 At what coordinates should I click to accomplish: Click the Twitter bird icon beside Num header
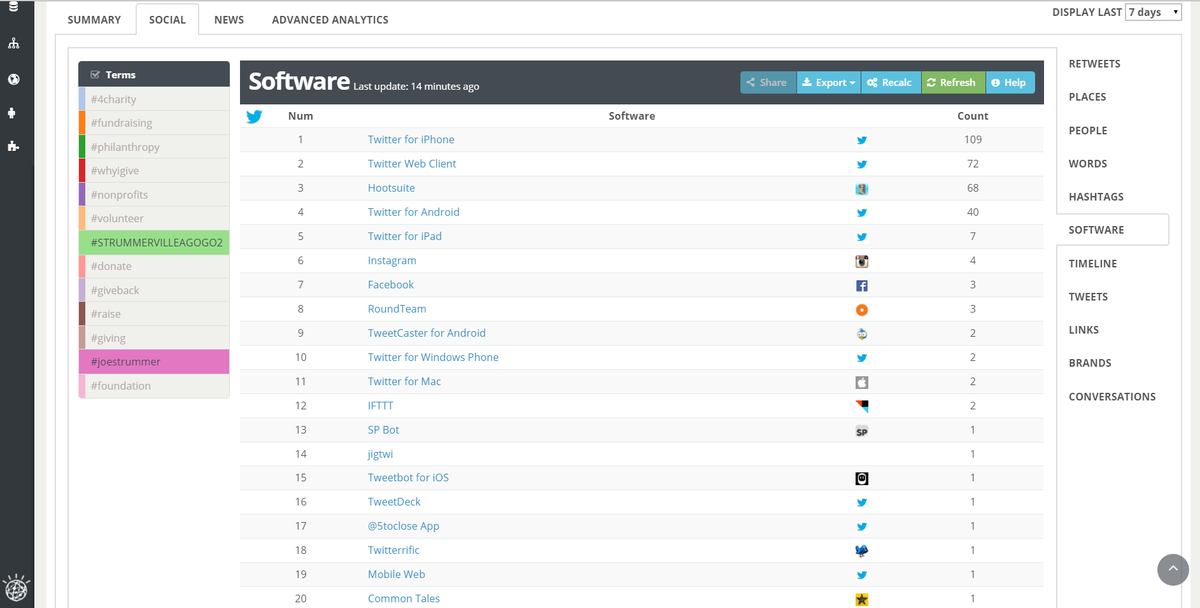(254, 116)
